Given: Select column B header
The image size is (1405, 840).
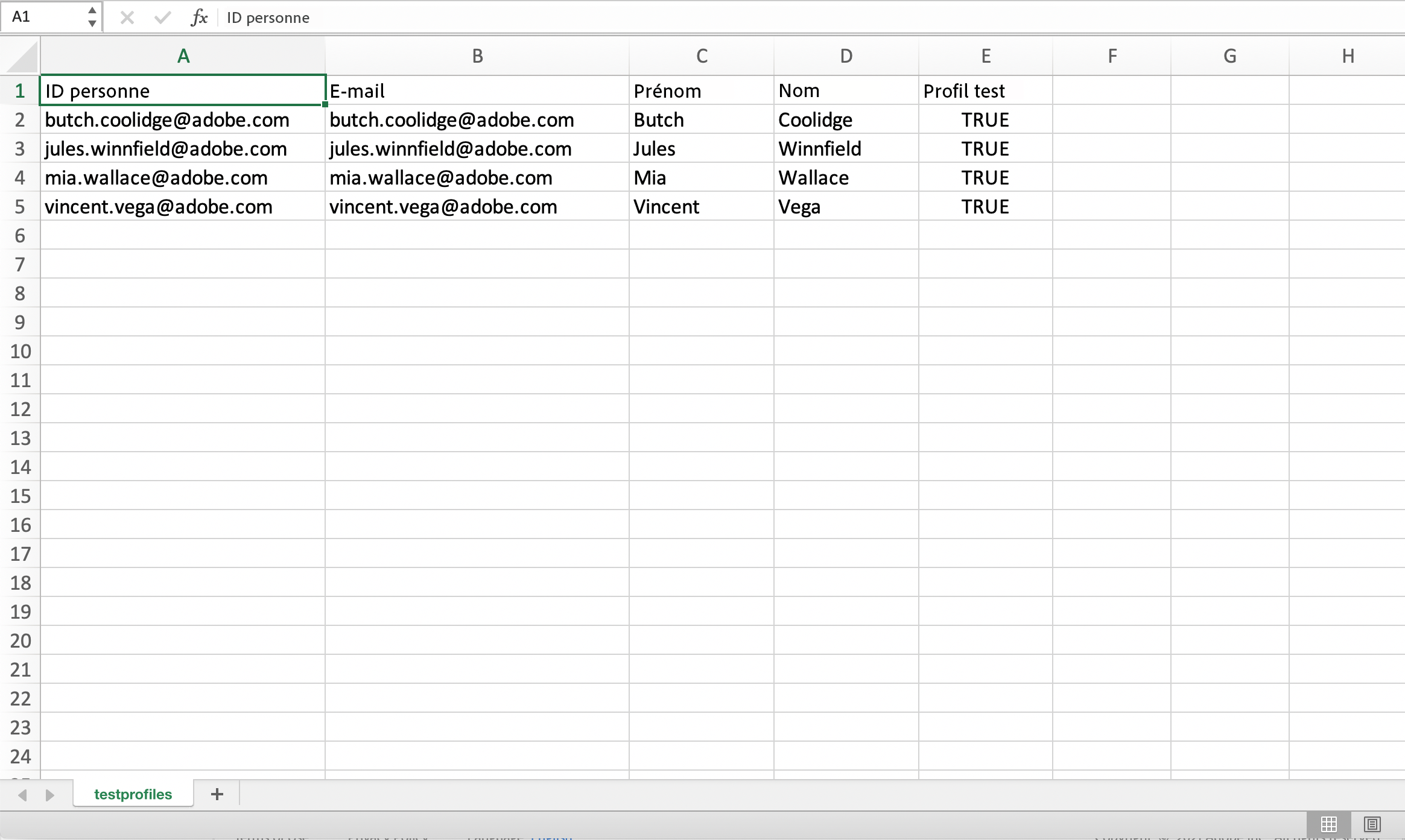Looking at the screenshot, I should pyautogui.click(x=477, y=56).
